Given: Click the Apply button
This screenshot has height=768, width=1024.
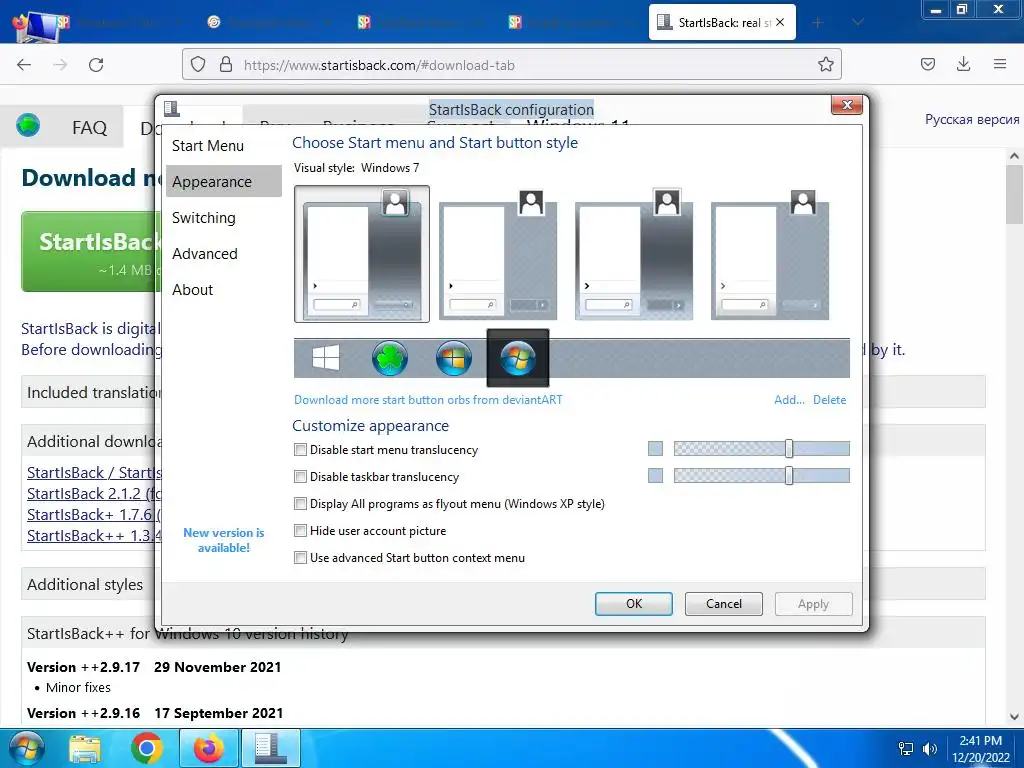Looking at the screenshot, I should pyautogui.click(x=814, y=604).
